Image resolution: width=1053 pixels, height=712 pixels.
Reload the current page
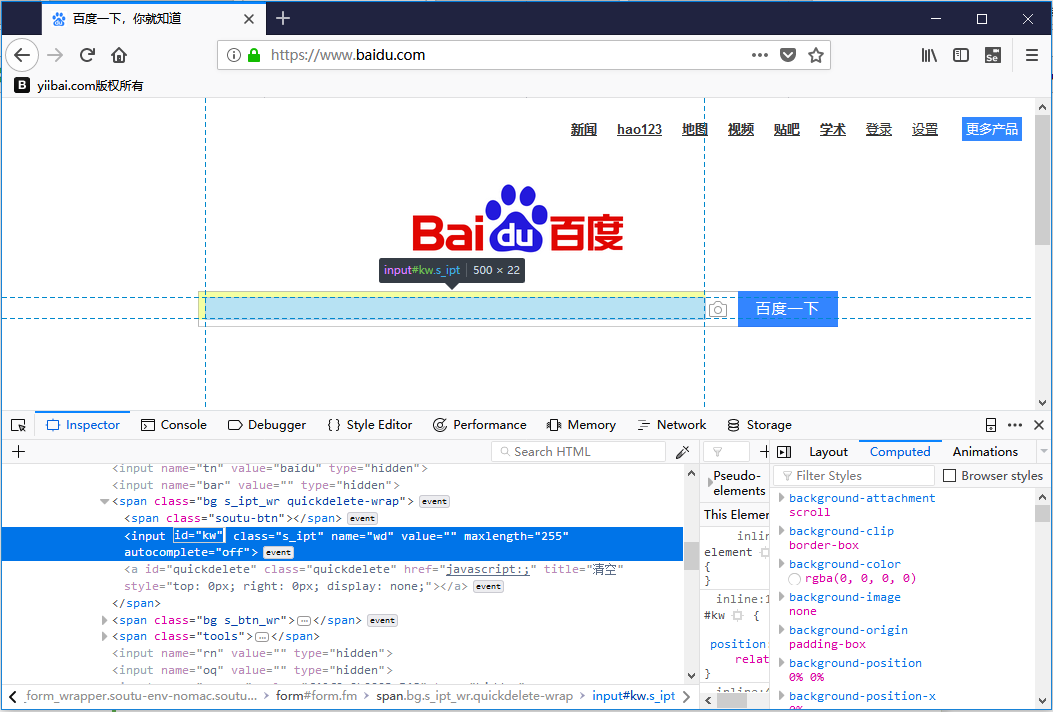point(87,55)
